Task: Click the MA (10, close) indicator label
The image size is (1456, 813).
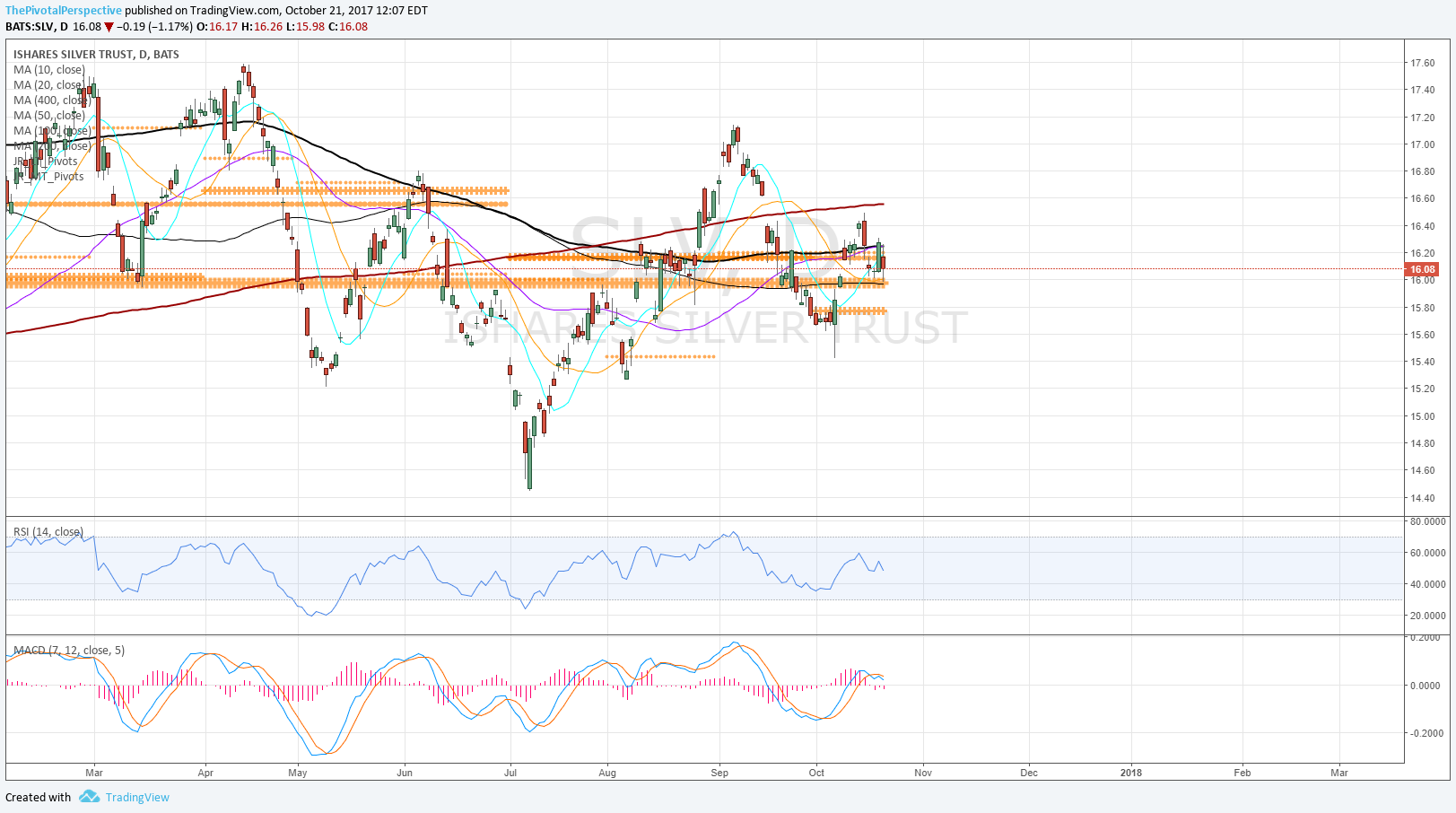Action: point(49,69)
